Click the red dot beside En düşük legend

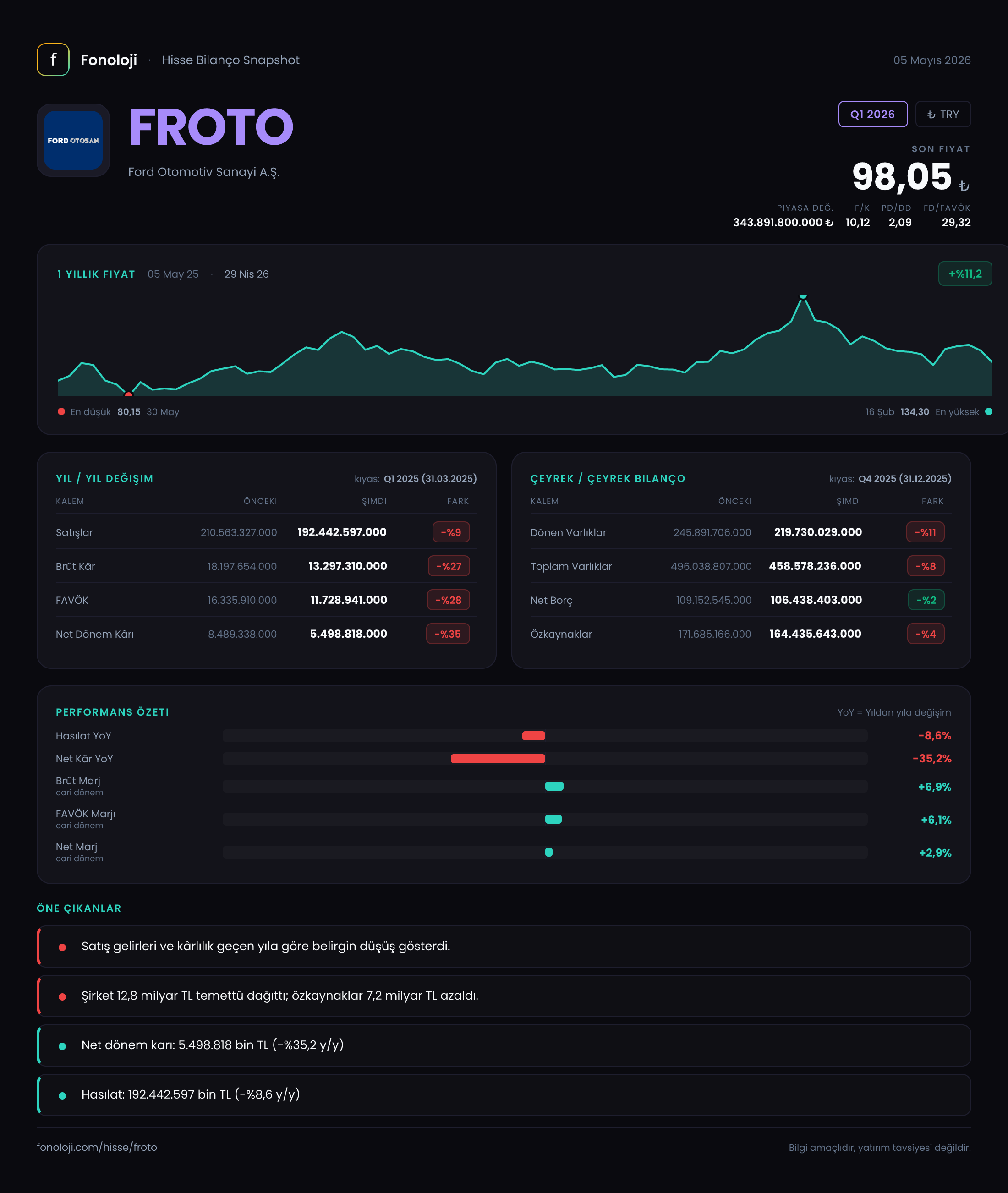pyautogui.click(x=61, y=411)
